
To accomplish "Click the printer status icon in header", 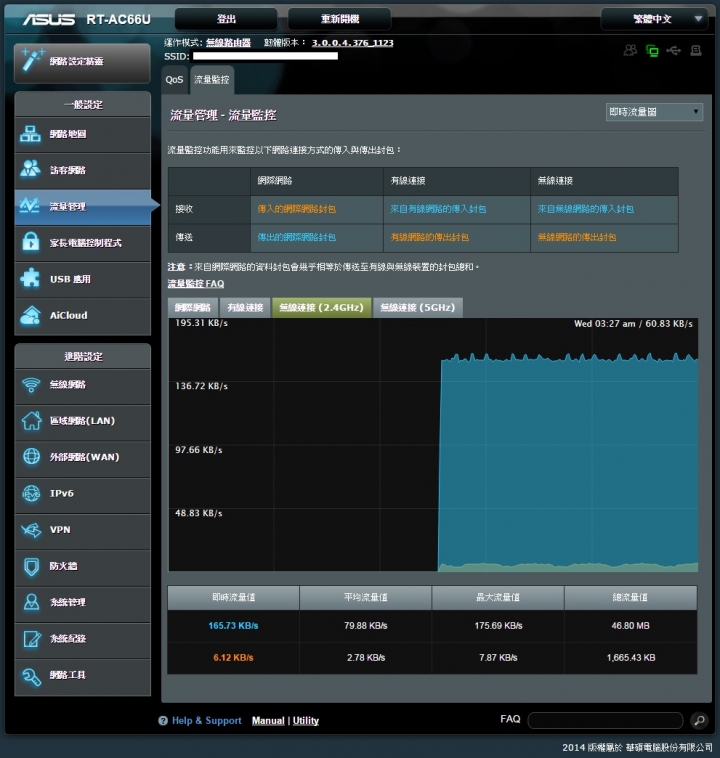I will point(696,50).
